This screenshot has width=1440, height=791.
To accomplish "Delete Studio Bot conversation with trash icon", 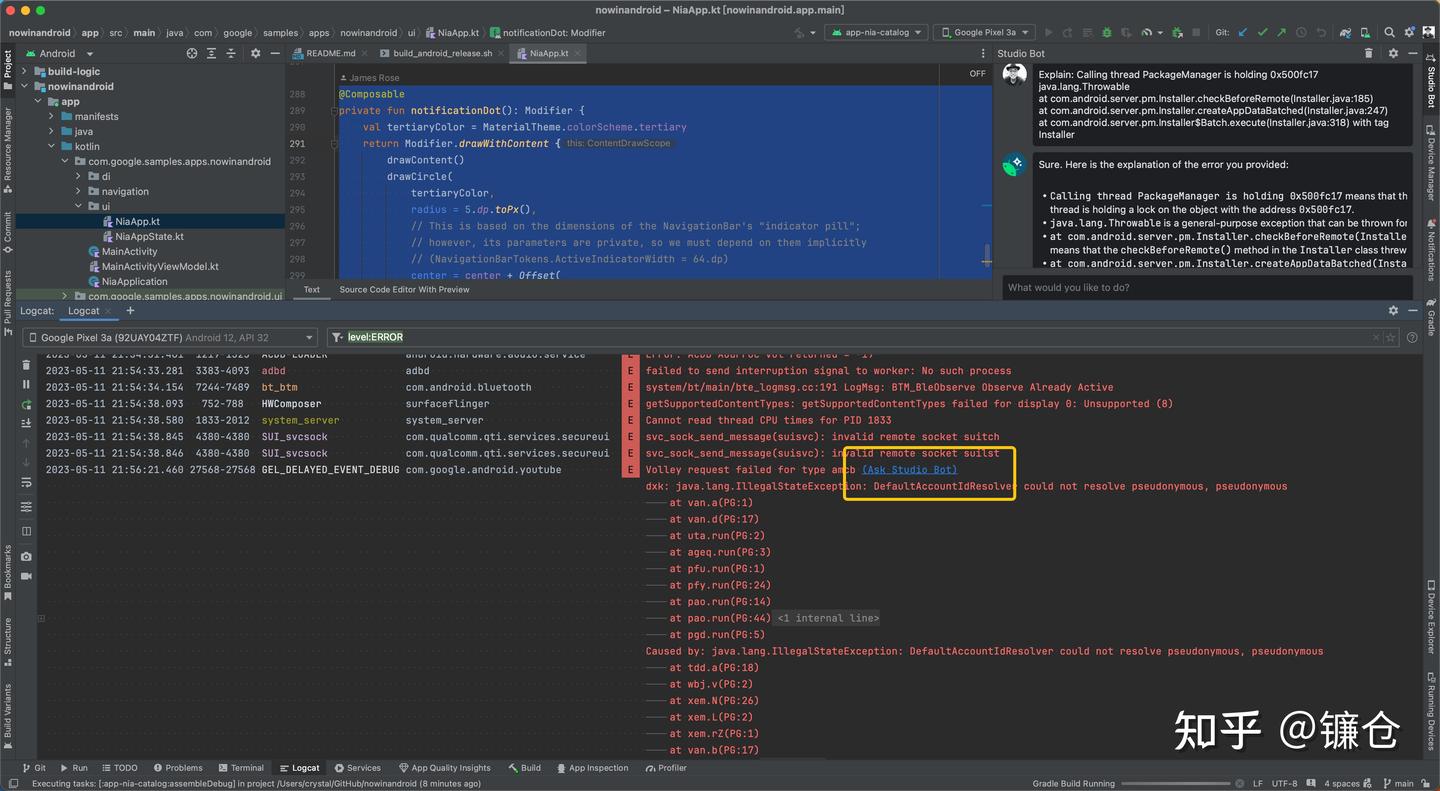I will pyautogui.click(x=1368, y=53).
